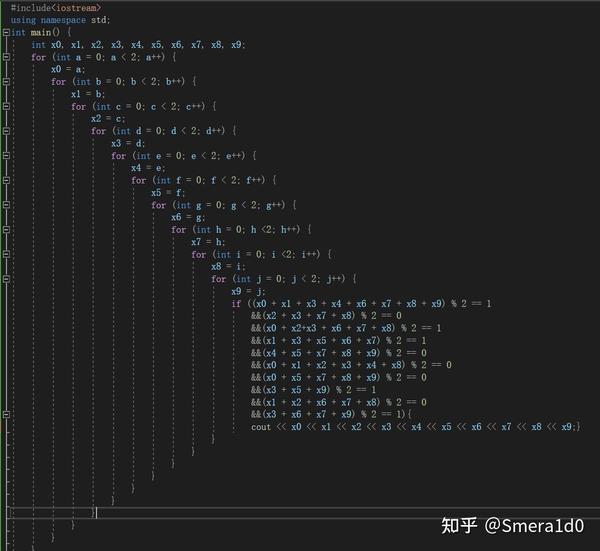Collapse the for loop with variable f
Image resolution: width=600 pixels, height=551 pixels.
6,180
